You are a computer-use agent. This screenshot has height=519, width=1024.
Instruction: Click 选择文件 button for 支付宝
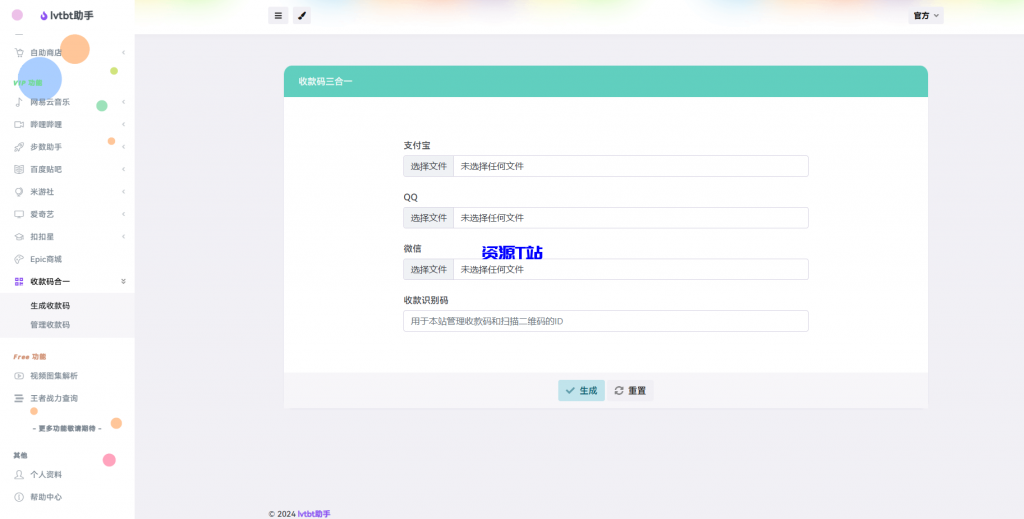[x=428, y=166]
